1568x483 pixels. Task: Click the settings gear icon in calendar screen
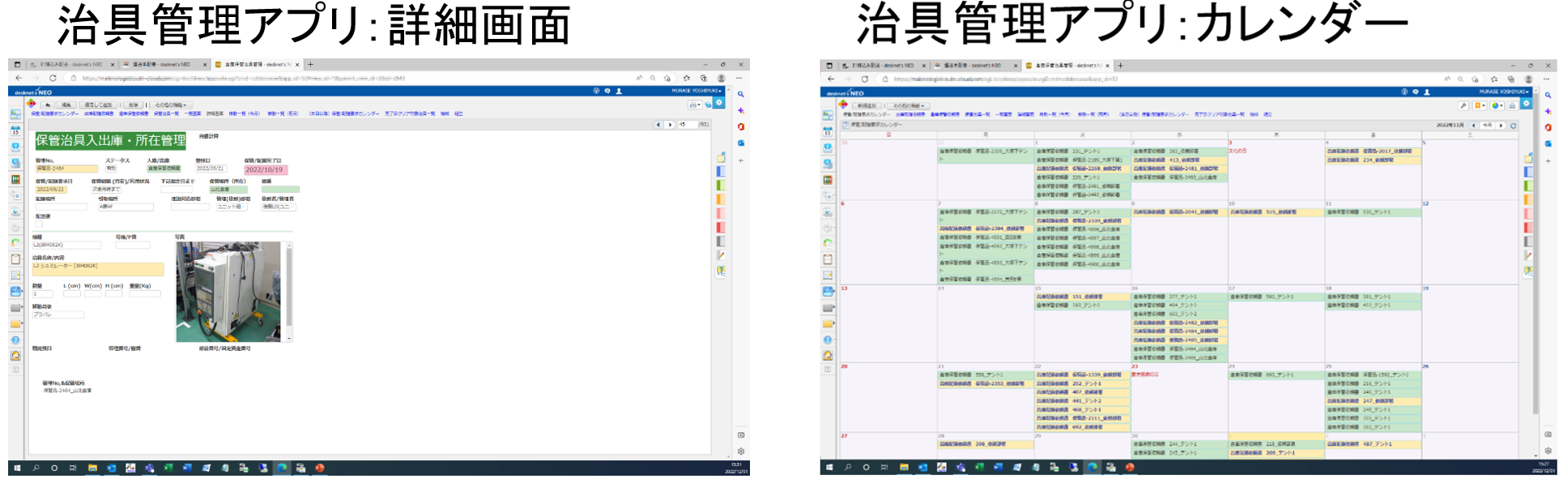(x=1526, y=104)
